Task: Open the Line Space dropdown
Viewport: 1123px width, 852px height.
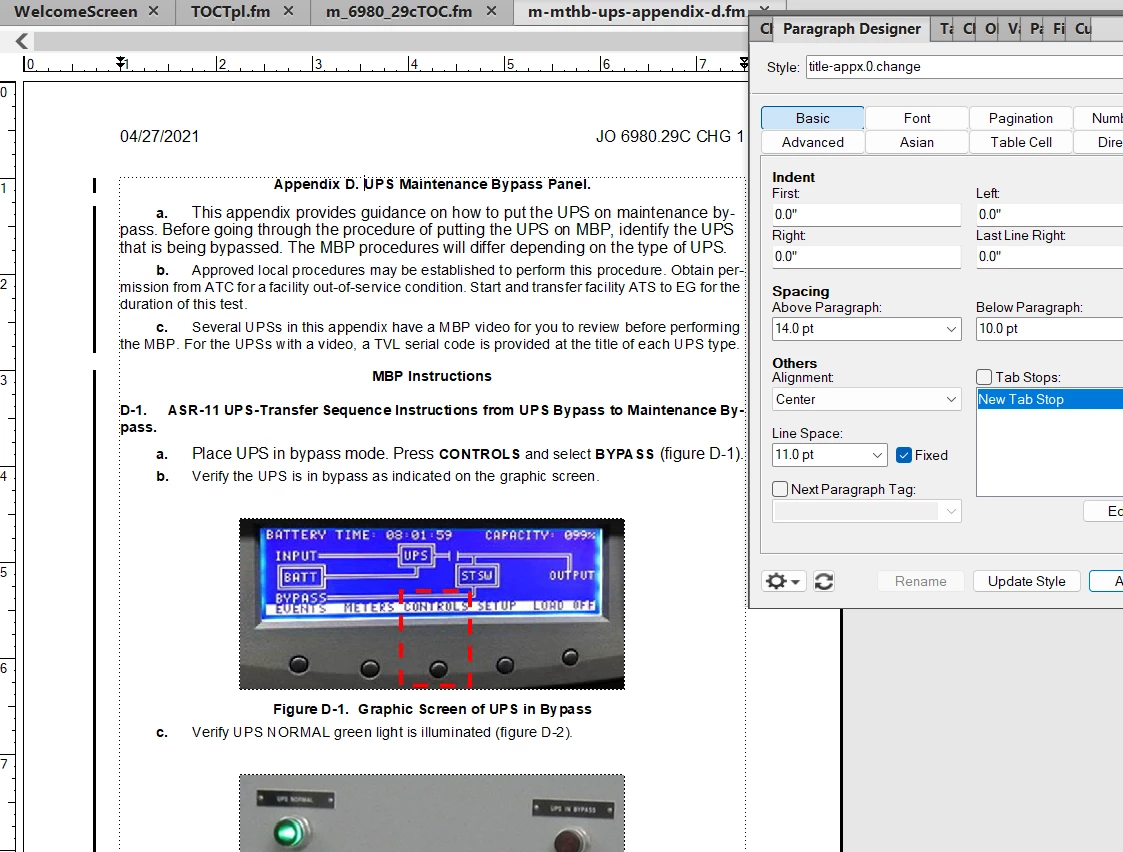Action: click(877, 455)
